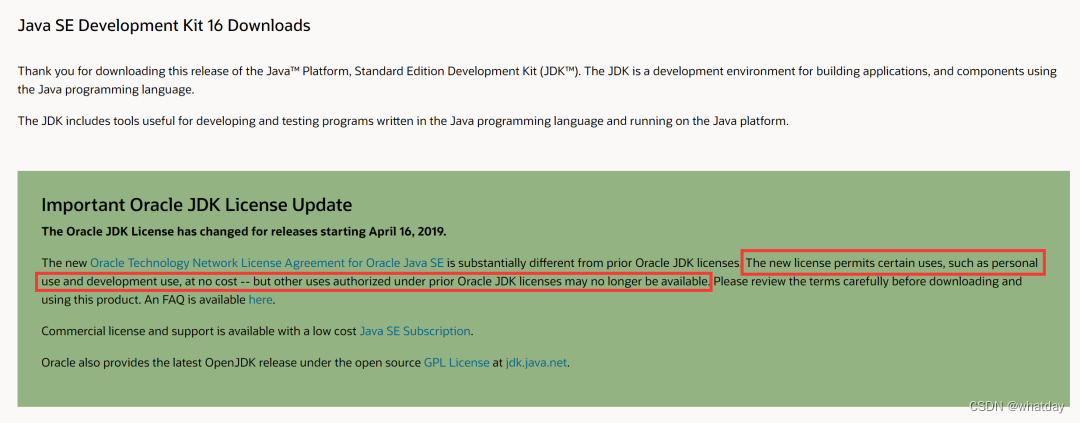
Task: Open the FAQ 'here' link
Action: pos(260,300)
